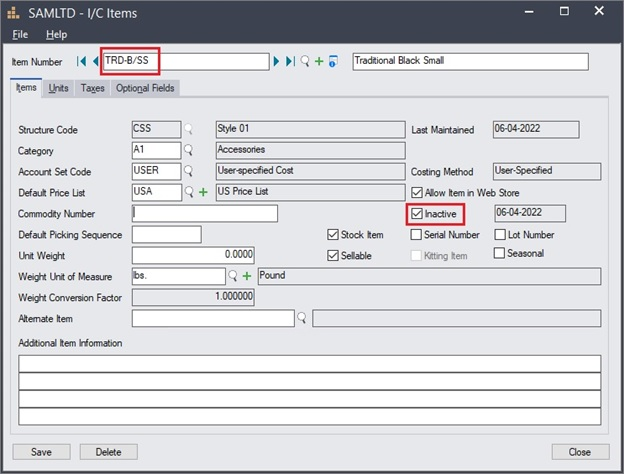624x474 pixels.
Task: Enable Seasonal checkbox
Action: coord(499,253)
